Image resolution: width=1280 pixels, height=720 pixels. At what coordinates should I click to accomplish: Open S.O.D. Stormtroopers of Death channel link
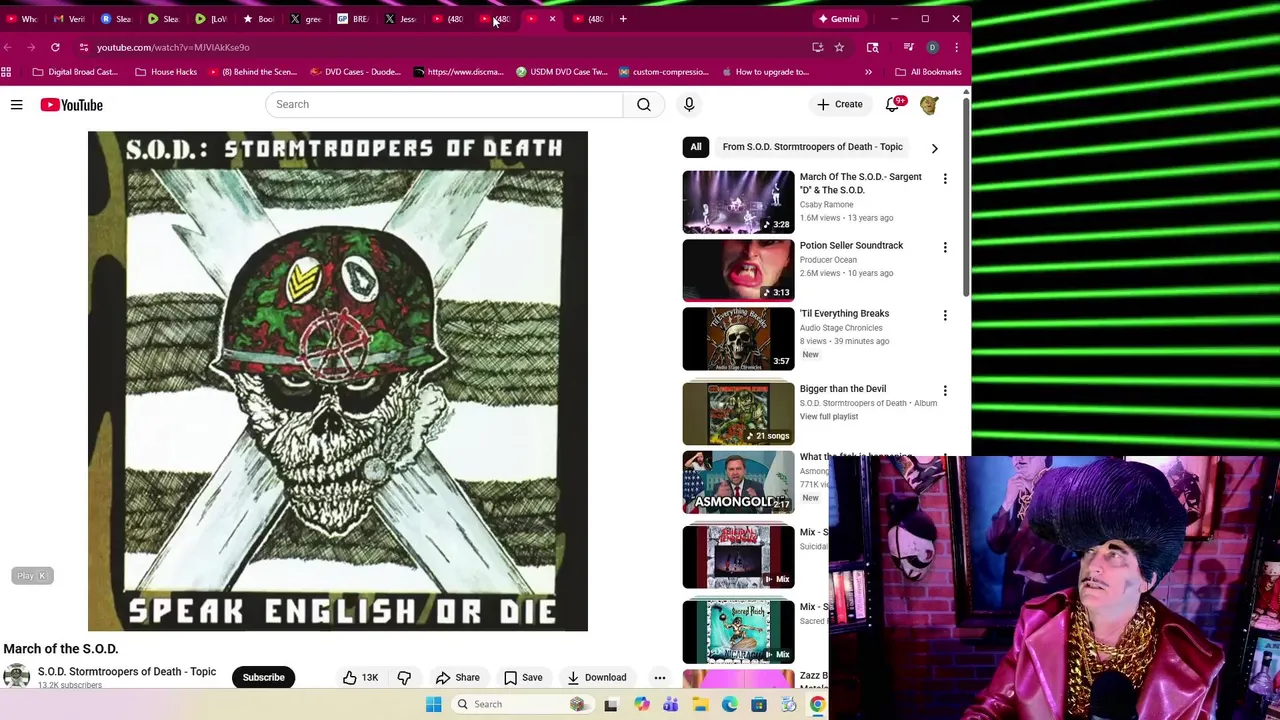click(x=127, y=671)
